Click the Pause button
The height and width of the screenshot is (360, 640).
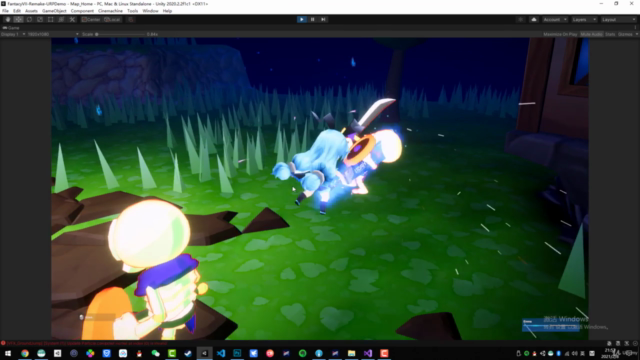(x=313, y=20)
